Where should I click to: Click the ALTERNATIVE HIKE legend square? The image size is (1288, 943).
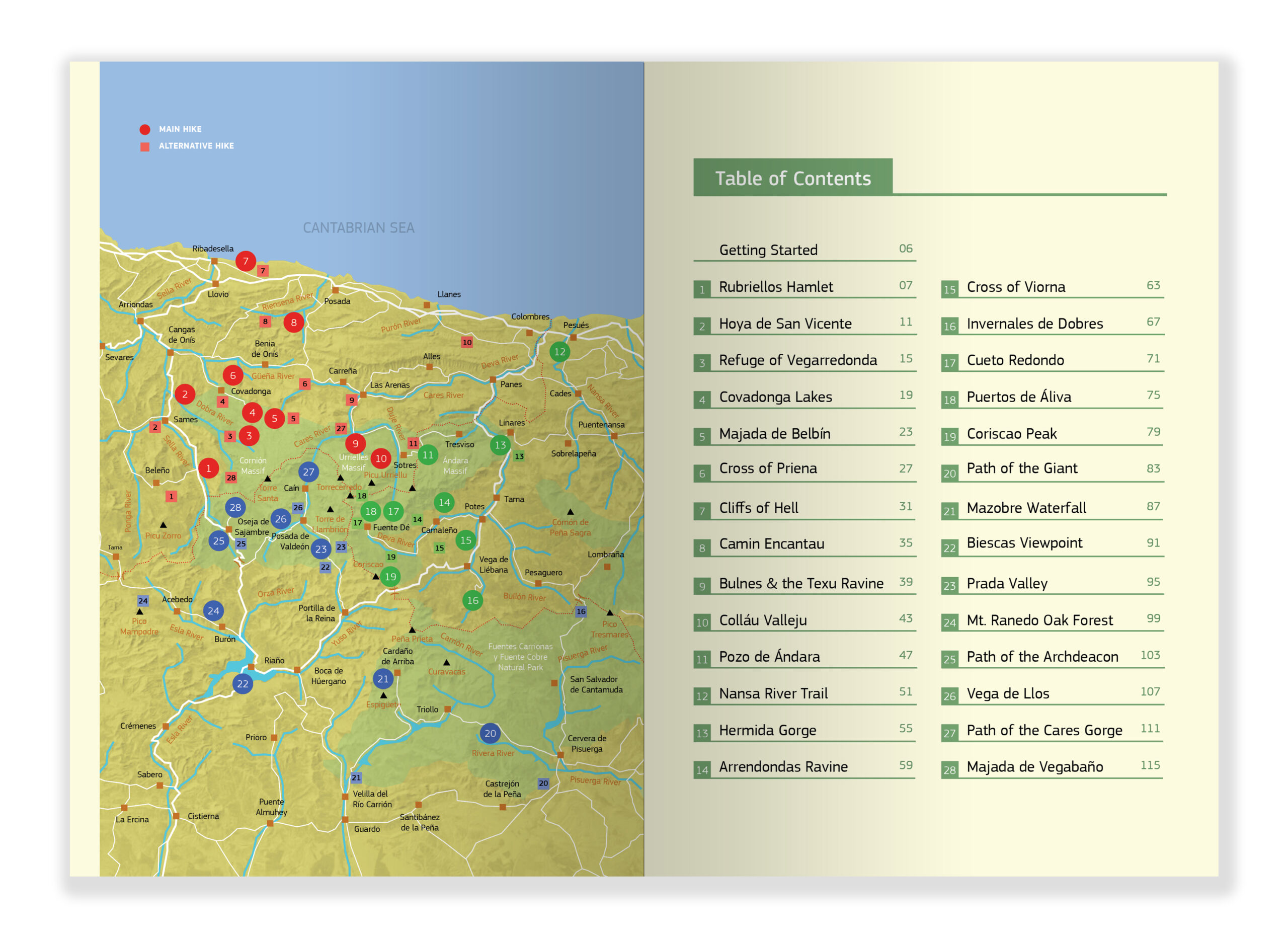(x=145, y=147)
